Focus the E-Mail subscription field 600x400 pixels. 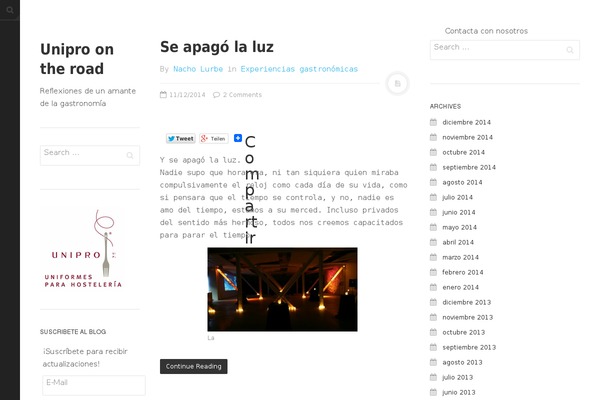(94, 385)
